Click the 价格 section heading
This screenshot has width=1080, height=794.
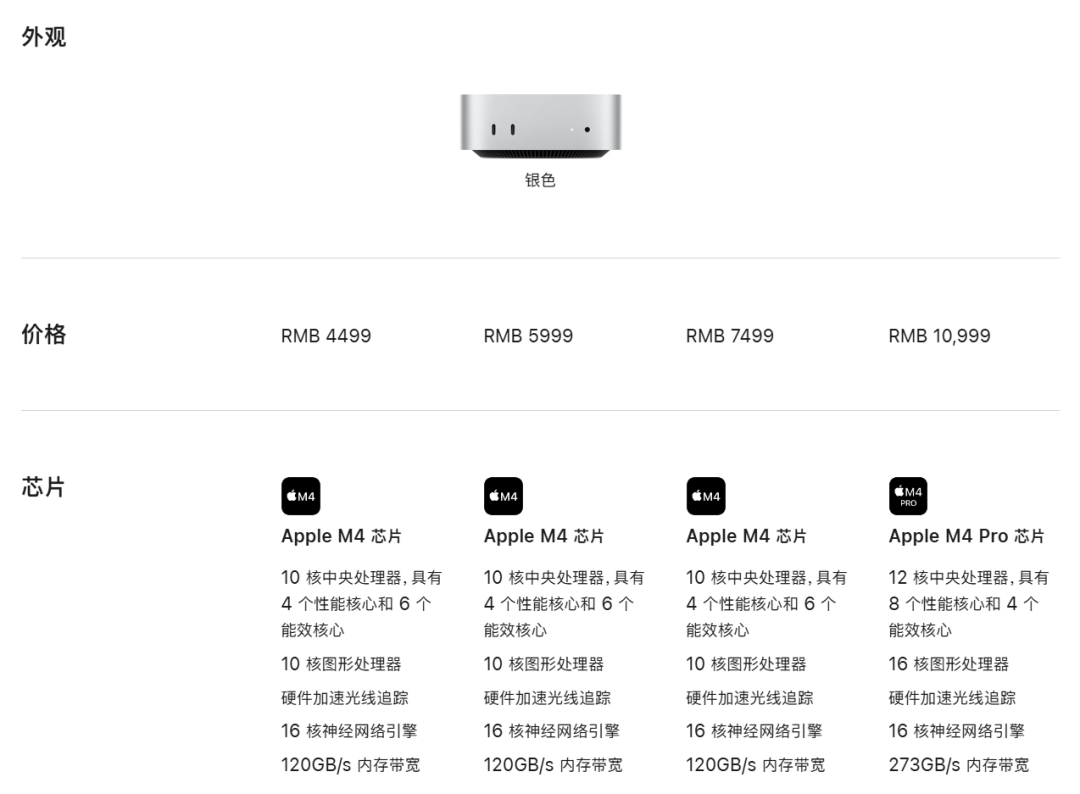pyautogui.click(x=43, y=334)
